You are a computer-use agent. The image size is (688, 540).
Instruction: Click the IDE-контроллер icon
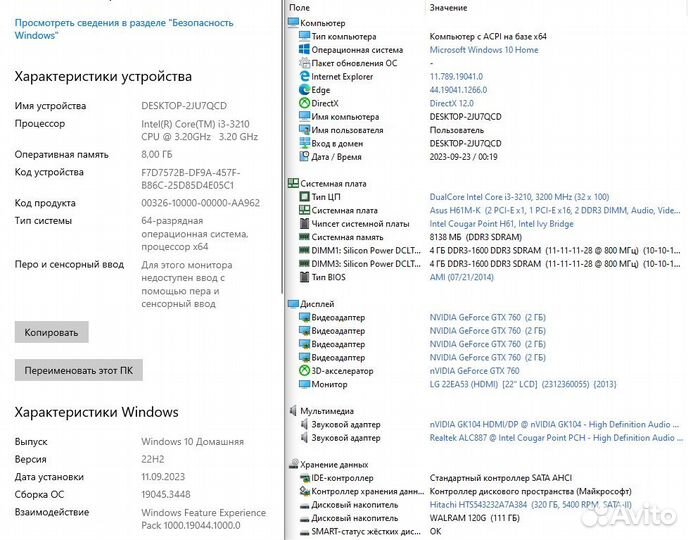pos(304,478)
